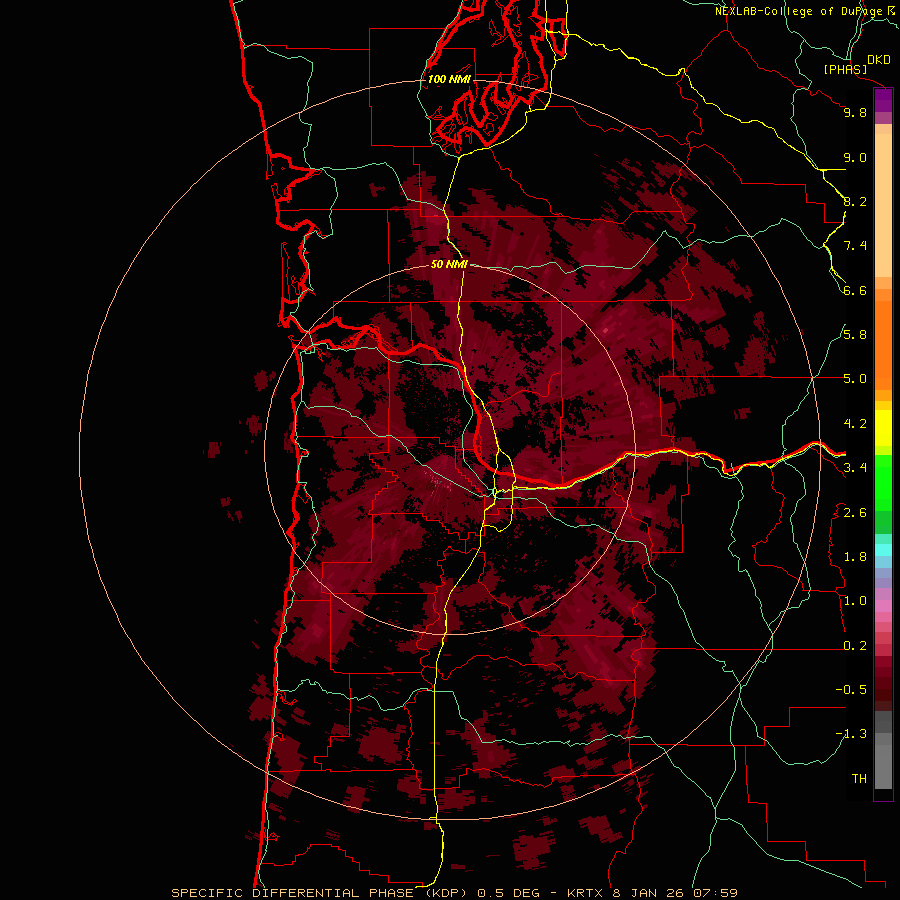Click the KRTX station ID in the caption

[586, 893]
